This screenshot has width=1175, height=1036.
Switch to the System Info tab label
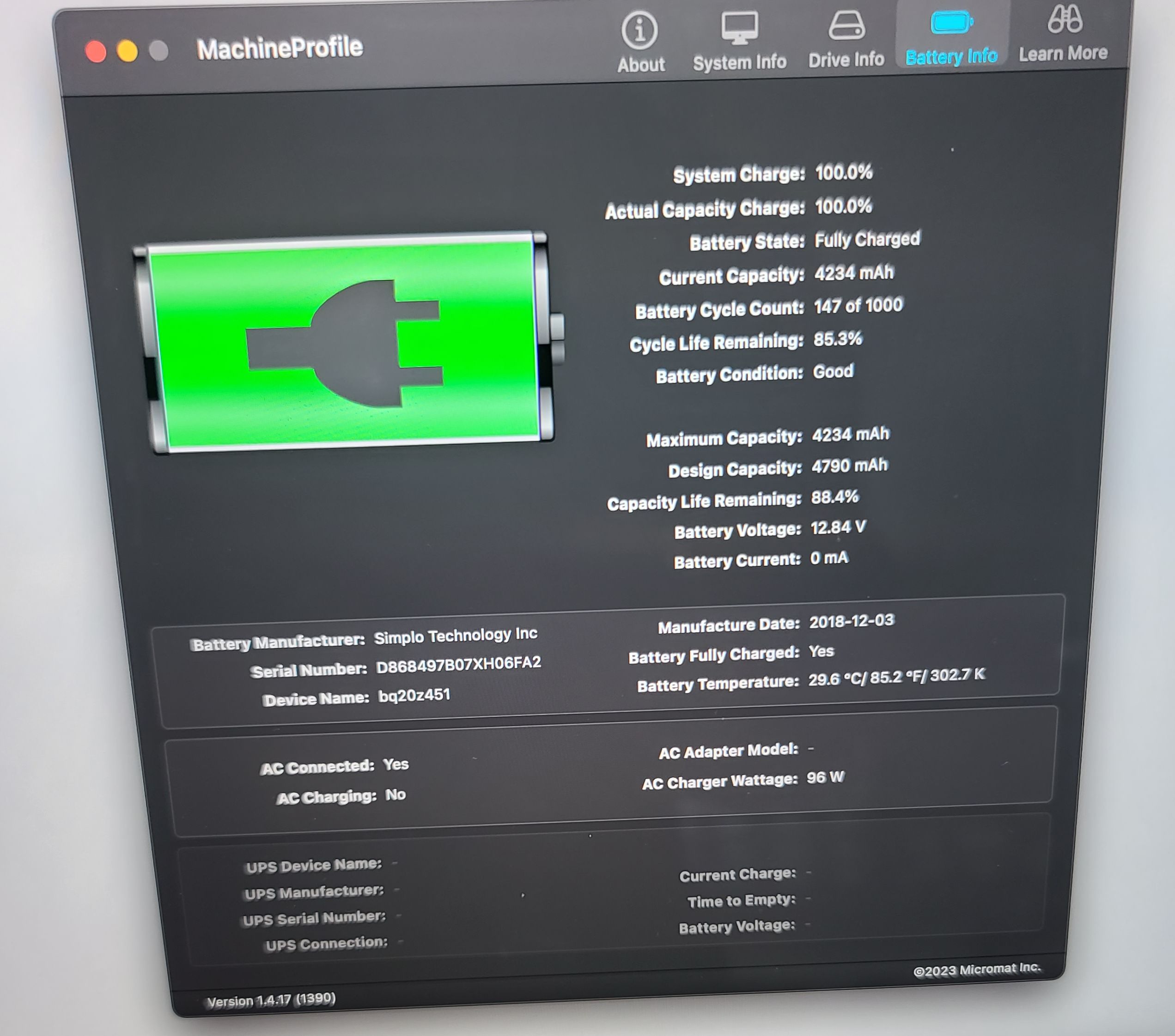(x=739, y=62)
